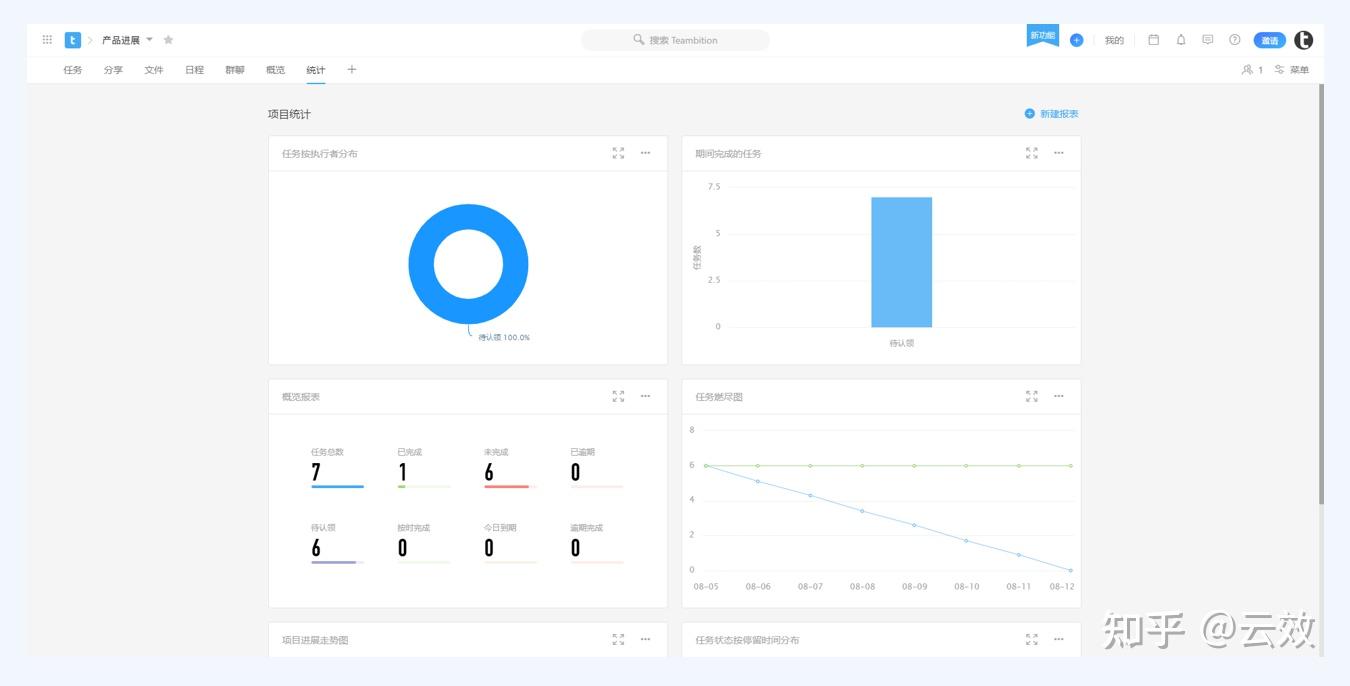
Task: Open more options for 概览报表 card
Action: pos(645,396)
